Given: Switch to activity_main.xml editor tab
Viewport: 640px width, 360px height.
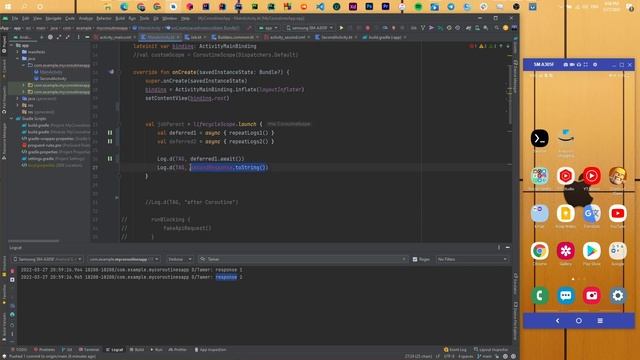Looking at the screenshot, I should (115, 37).
